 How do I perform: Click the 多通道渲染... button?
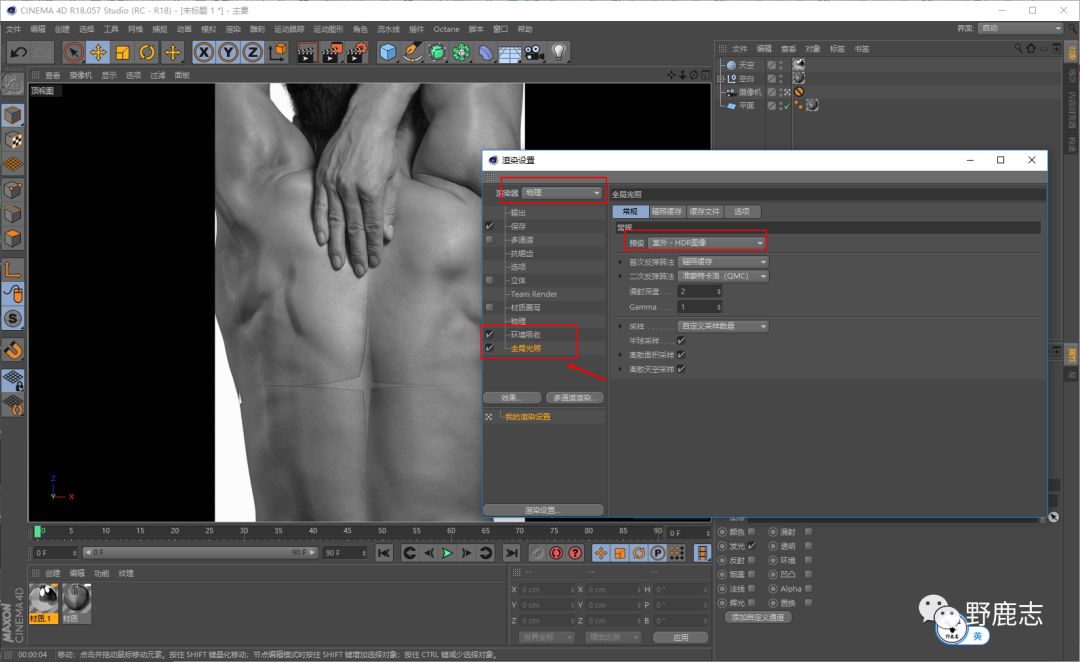(573, 397)
